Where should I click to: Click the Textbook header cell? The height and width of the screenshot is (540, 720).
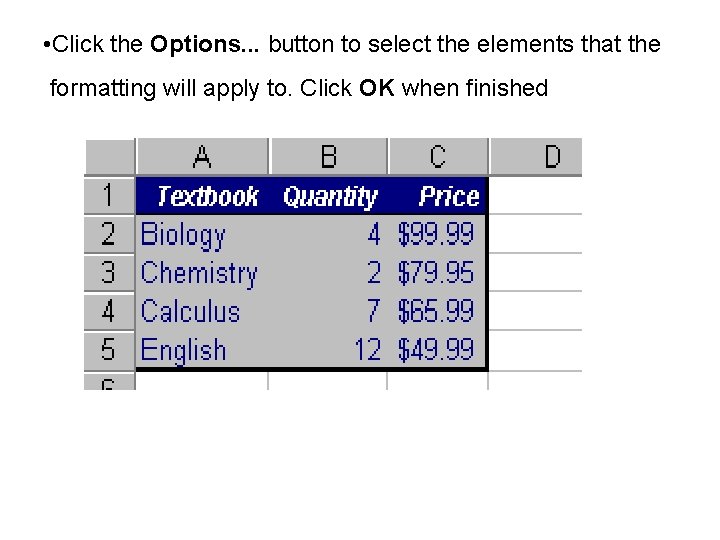click(x=207, y=196)
